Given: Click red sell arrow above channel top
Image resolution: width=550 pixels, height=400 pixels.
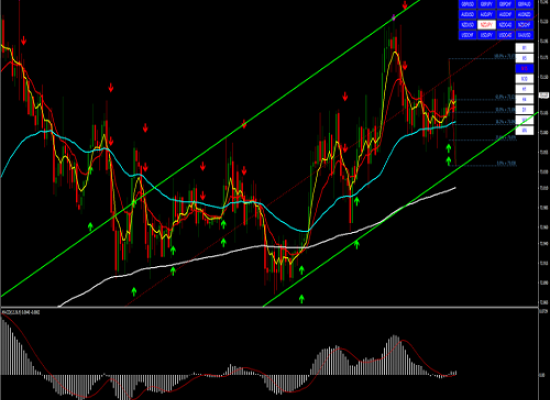Looking at the screenshot, I should tap(405, 5).
